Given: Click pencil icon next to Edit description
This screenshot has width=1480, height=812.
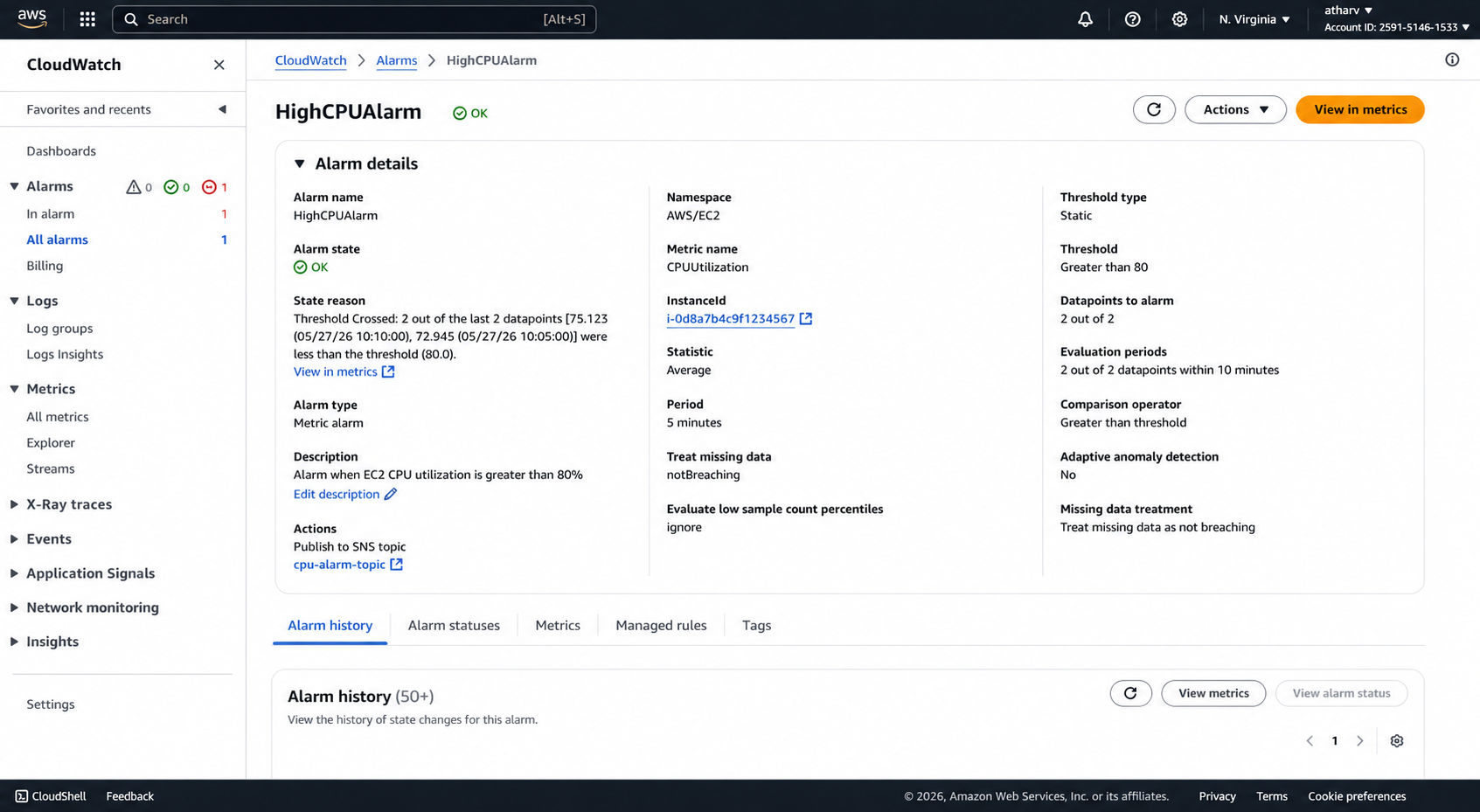Looking at the screenshot, I should coord(391,494).
